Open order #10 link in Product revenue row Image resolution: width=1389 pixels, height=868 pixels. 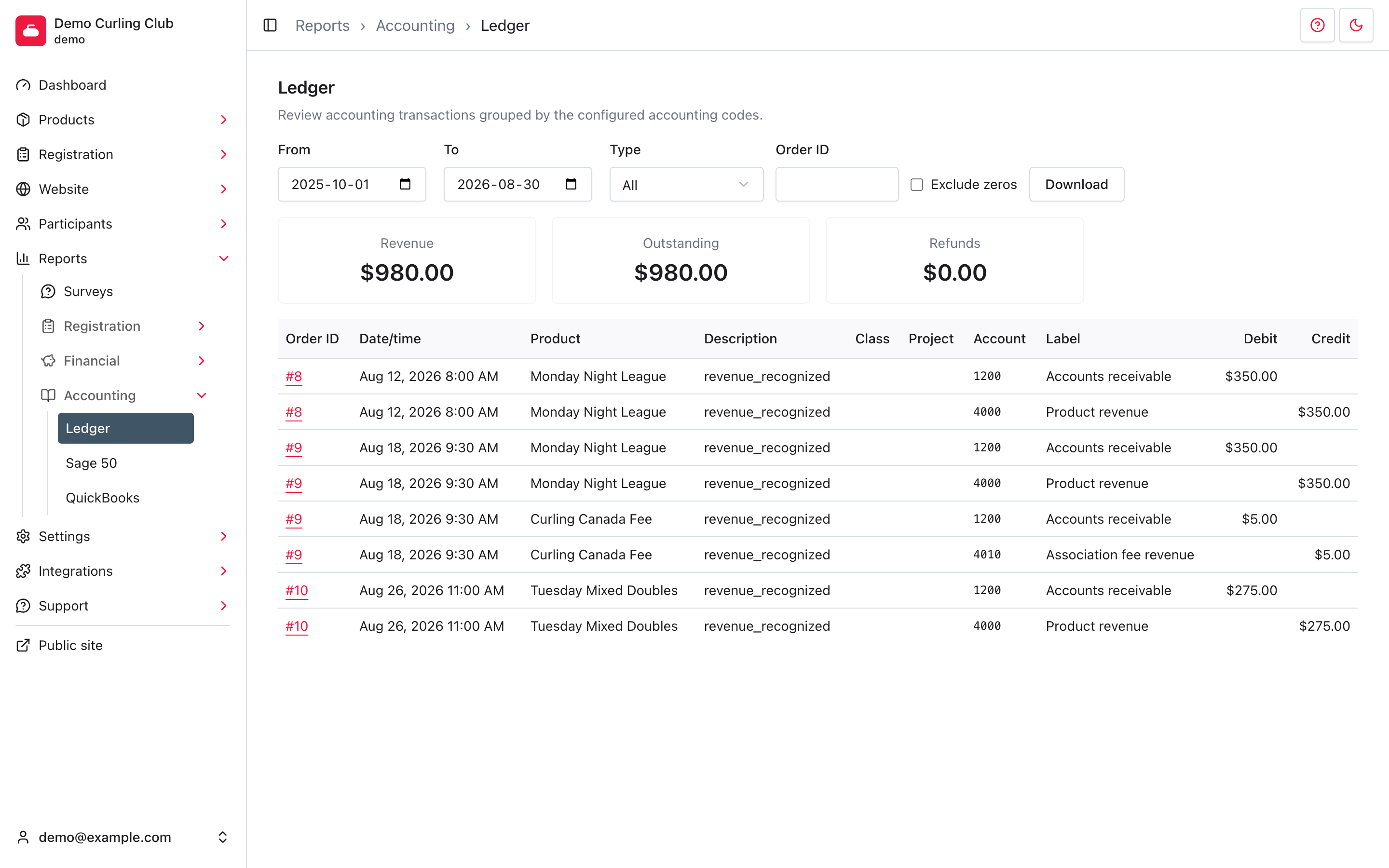pyautogui.click(x=297, y=626)
